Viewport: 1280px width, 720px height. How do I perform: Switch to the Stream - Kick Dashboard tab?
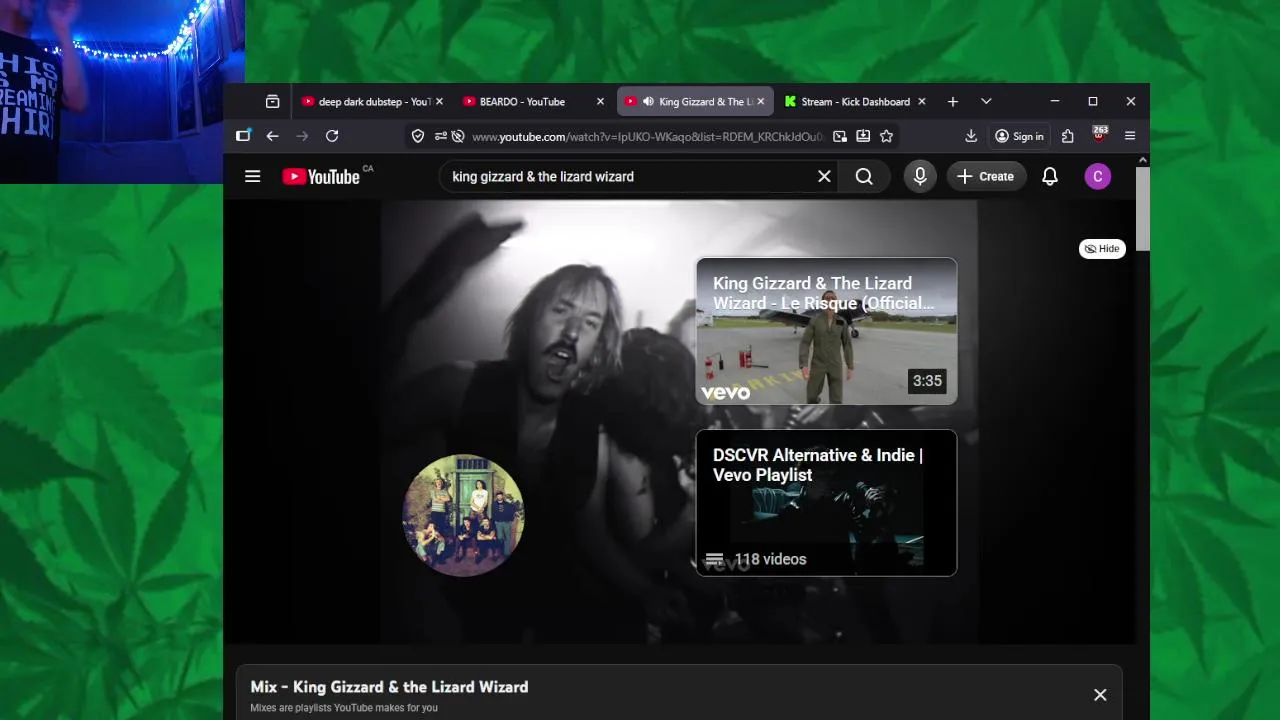point(855,101)
